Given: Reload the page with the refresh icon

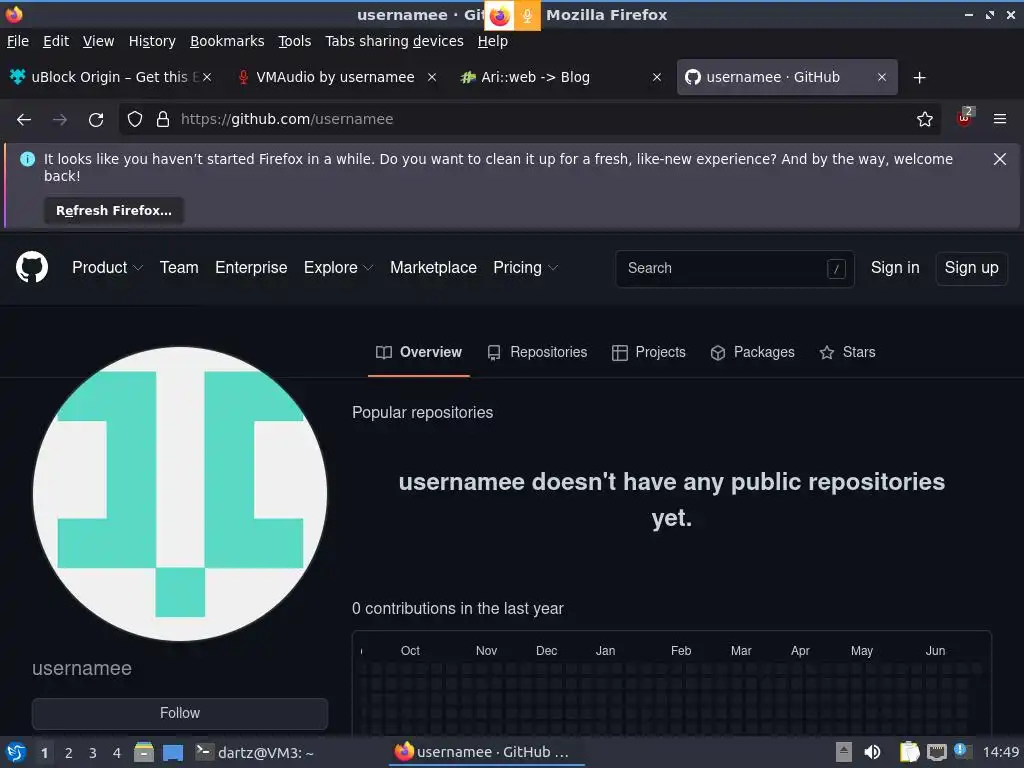Looking at the screenshot, I should click(96, 120).
